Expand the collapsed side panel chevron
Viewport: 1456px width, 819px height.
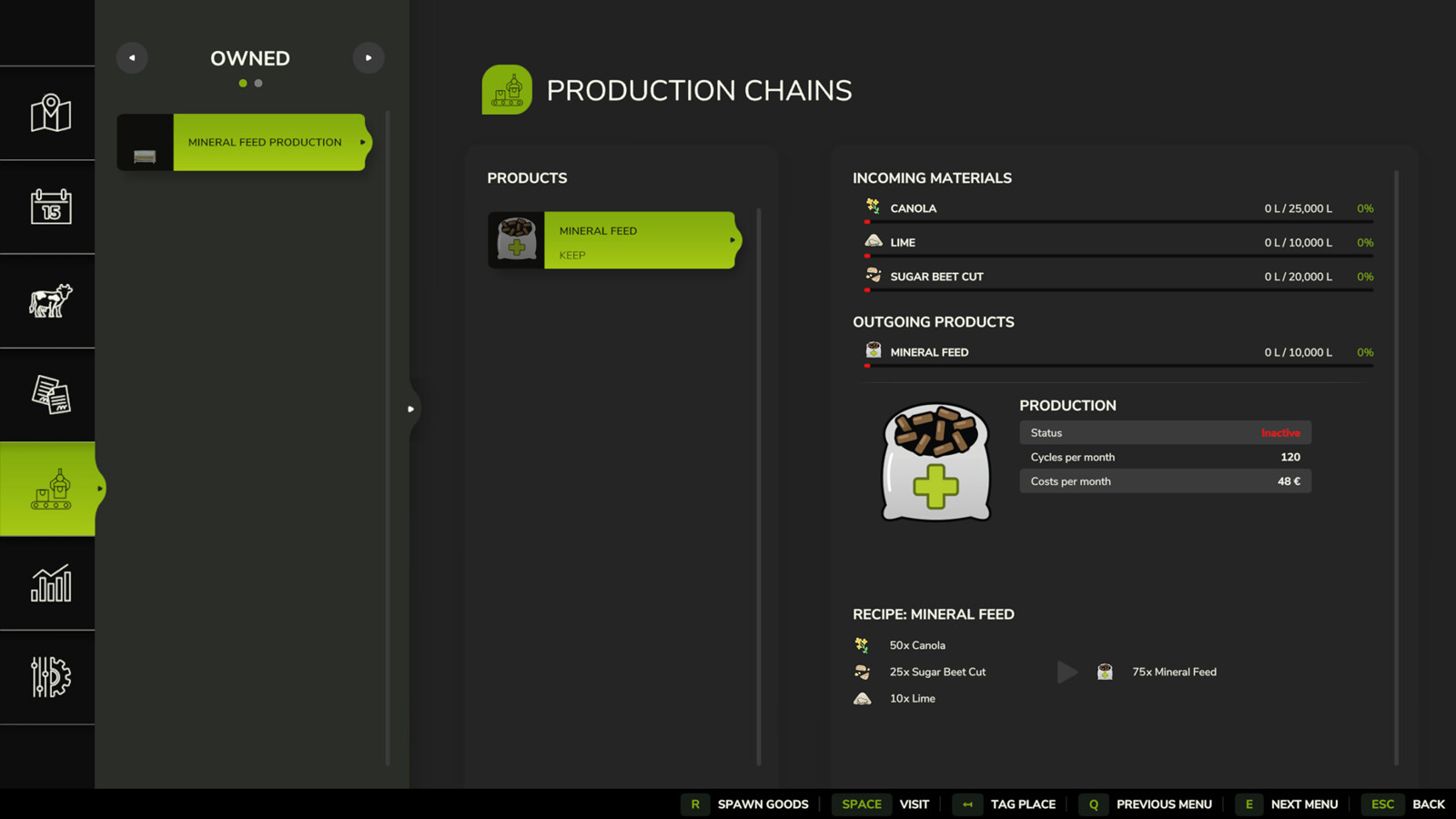(411, 409)
